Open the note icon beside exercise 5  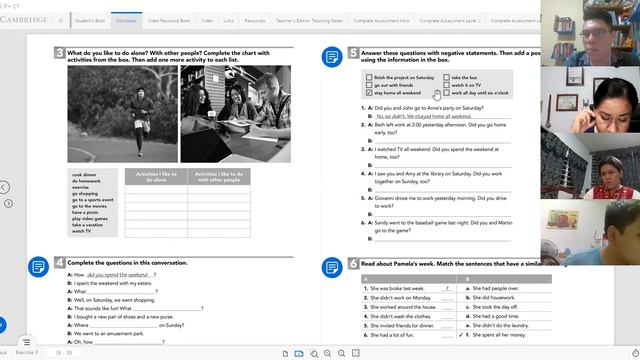(x=332, y=57)
